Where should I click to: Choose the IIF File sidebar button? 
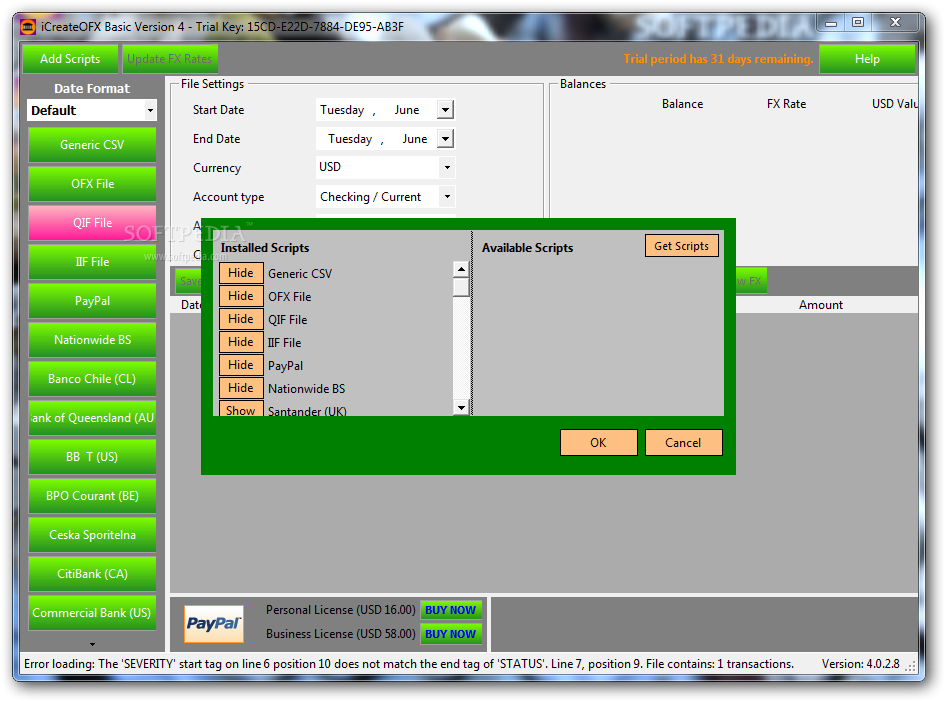click(x=92, y=262)
